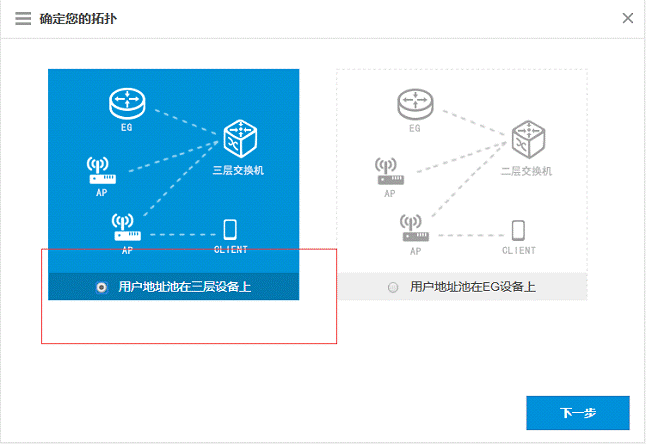This screenshot has height=444, width=646.
Task: Click the lower AP icon in gray topology
Action: click(x=414, y=228)
